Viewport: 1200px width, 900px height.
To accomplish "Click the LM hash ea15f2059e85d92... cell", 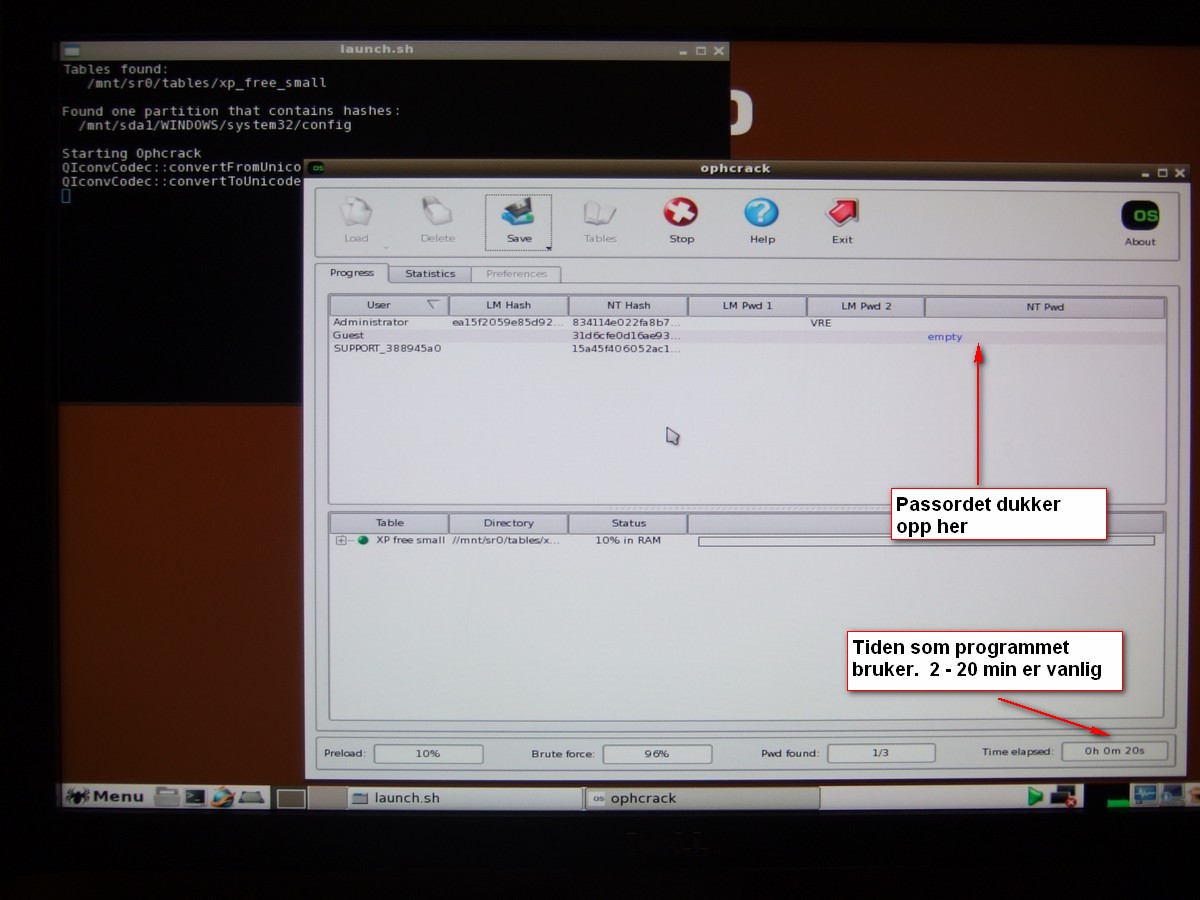I will (508, 322).
